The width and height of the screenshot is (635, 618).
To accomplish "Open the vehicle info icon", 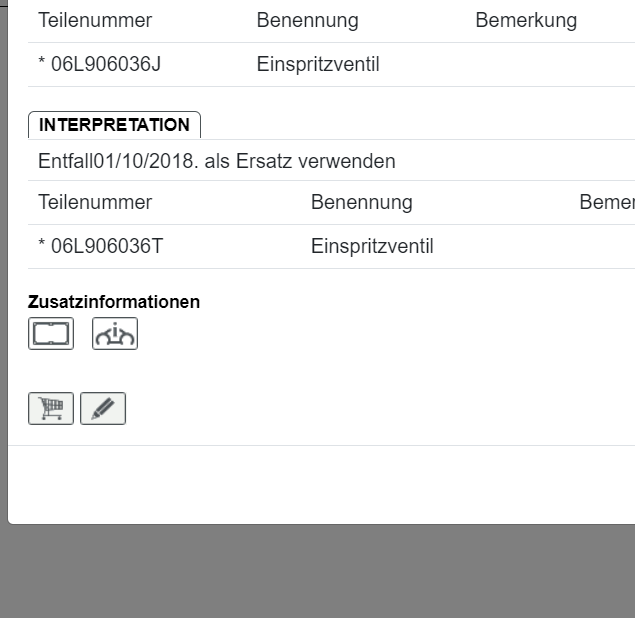I will (115, 333).
